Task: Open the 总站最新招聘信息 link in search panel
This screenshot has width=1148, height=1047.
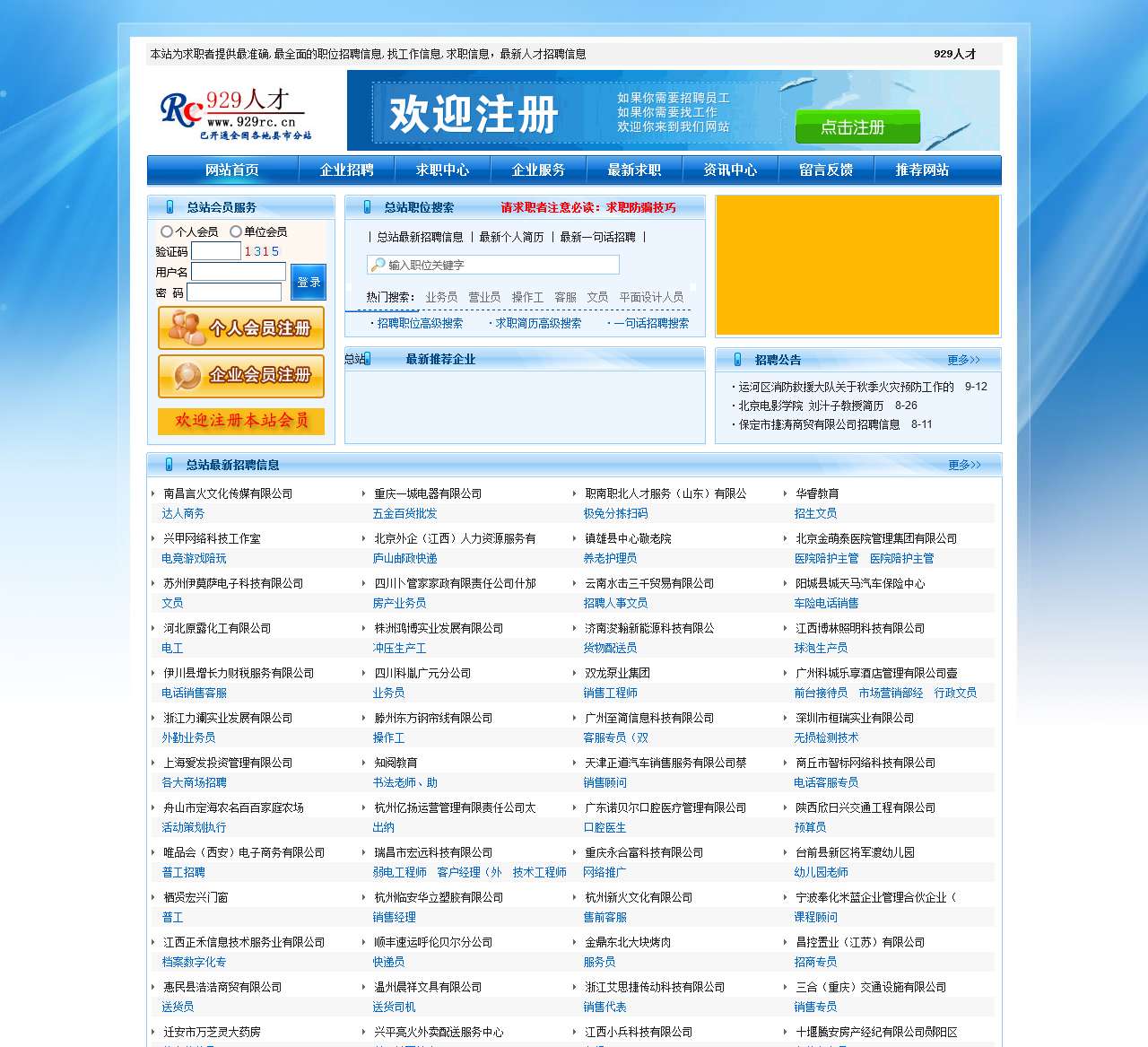Action: tap(420, 237)
